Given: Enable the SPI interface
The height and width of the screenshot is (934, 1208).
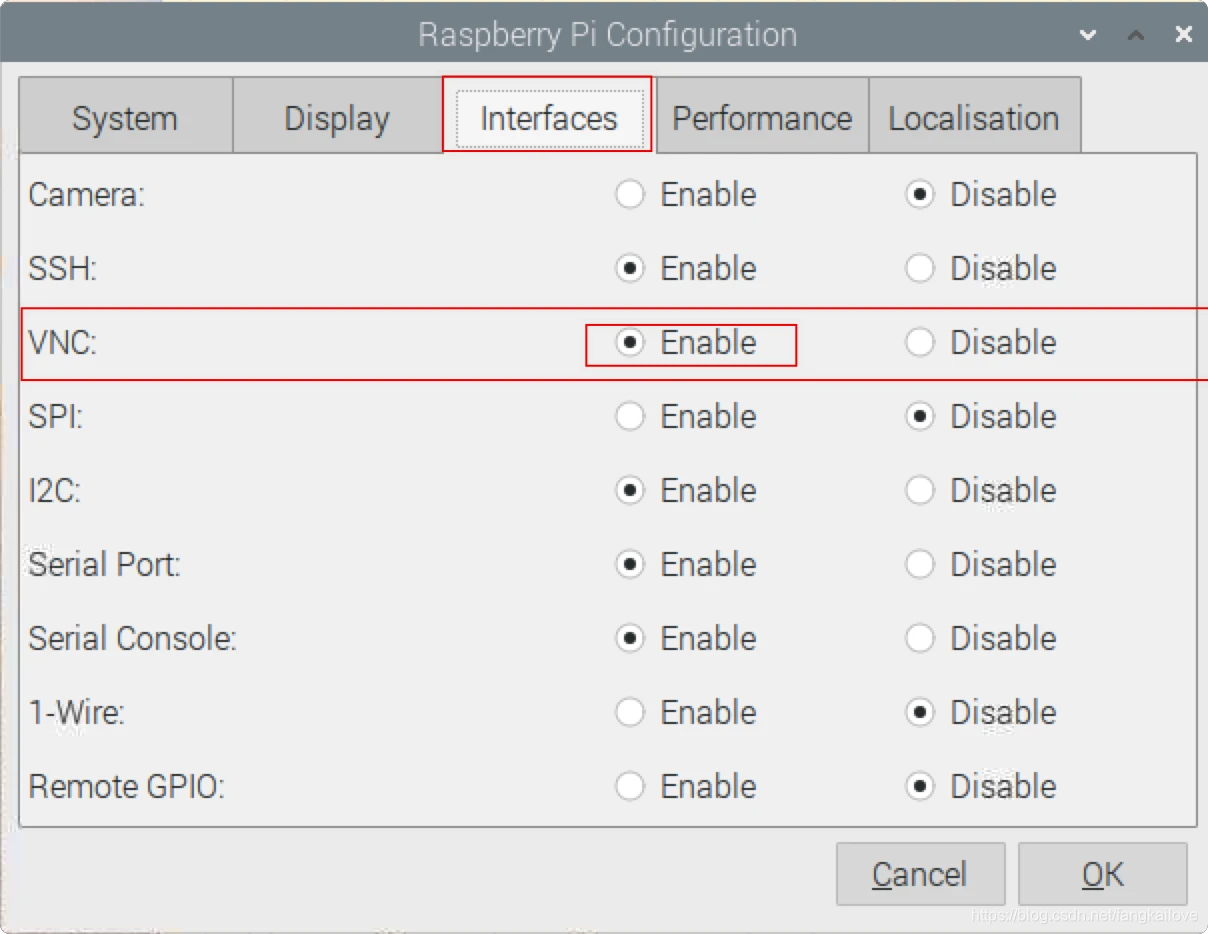Looking at the screenshot, I should 686,416.
